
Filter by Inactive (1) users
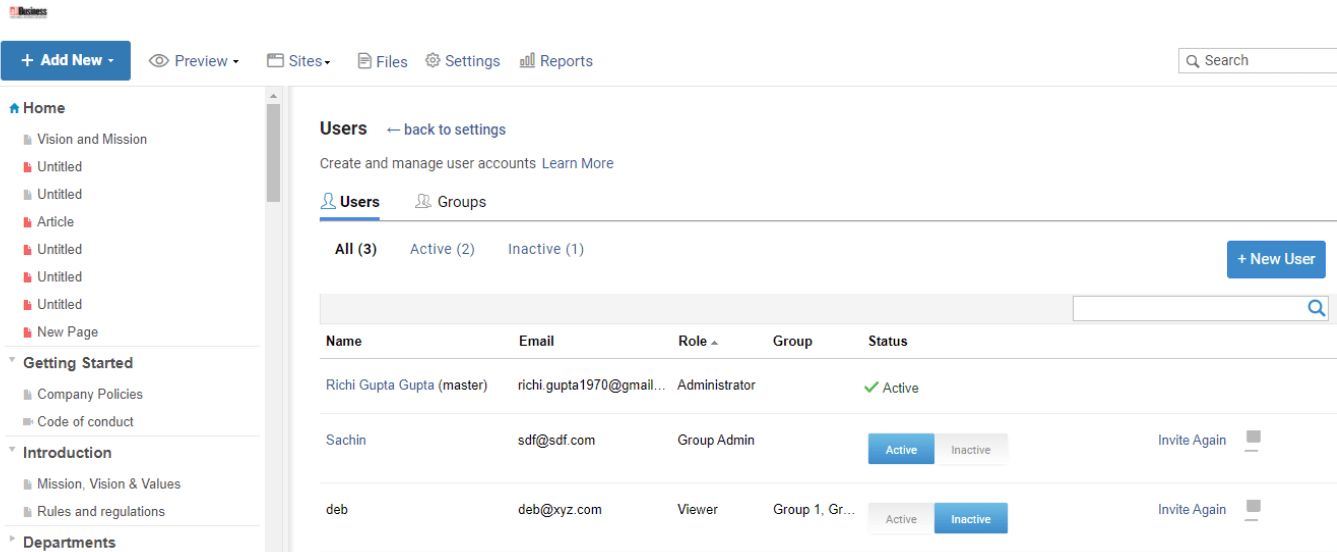[x=546, y=249]
